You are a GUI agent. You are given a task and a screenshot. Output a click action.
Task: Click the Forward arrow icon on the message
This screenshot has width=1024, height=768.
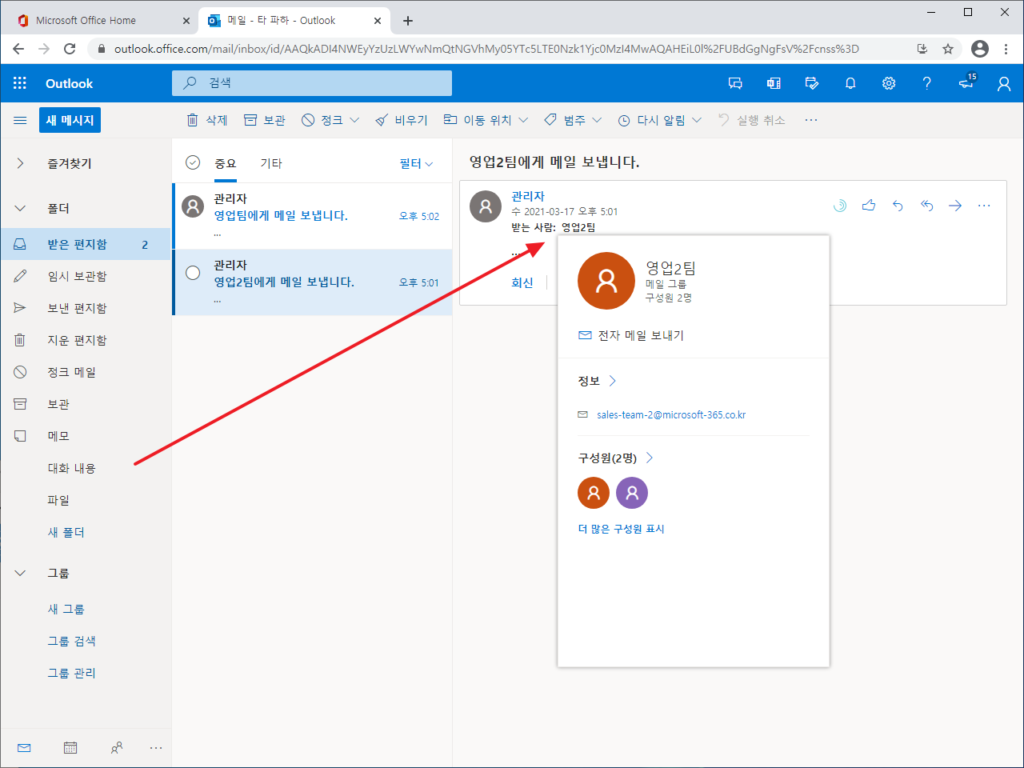955,205
